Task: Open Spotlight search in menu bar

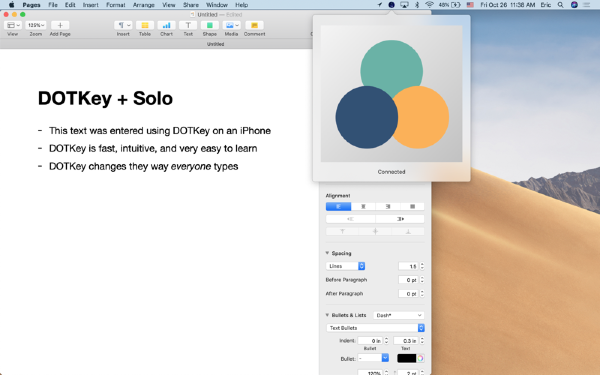Action: point(561,5)
